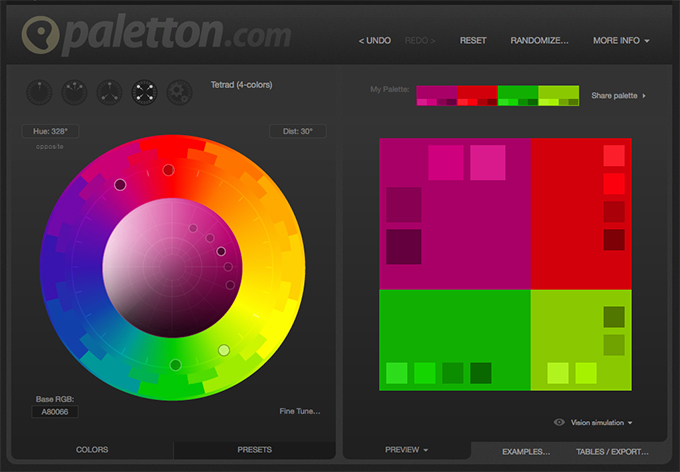The width and height of the screenshot is (680, 472).
Task: Open the PREVIEW dropdown tab
Action: click(406, 450)
